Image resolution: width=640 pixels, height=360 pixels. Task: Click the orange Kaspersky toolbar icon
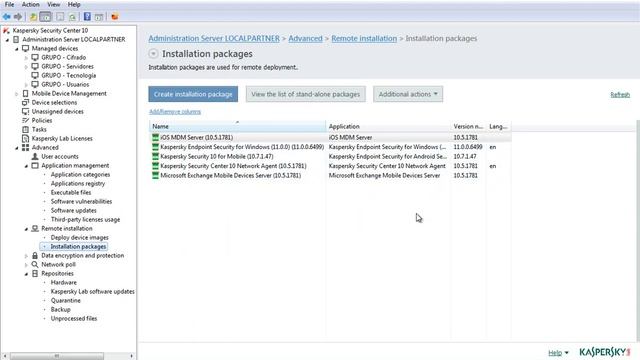click(115, 17)
